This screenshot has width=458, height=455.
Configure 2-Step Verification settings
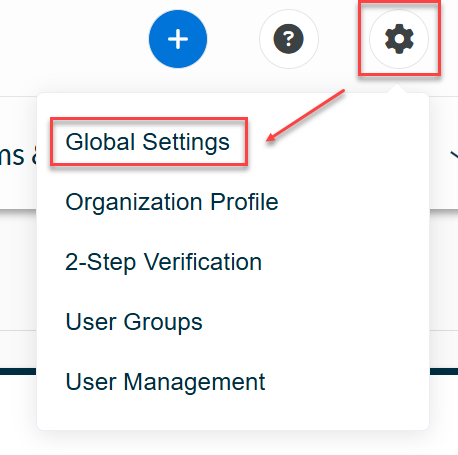163,262
